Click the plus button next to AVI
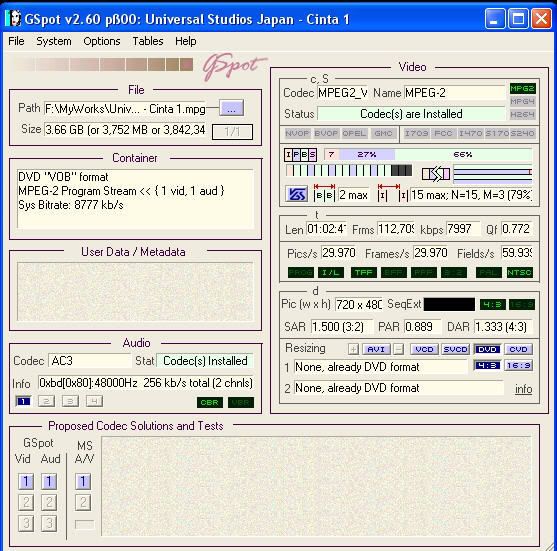The image size is (557, 551). click(x=353, y=349)
